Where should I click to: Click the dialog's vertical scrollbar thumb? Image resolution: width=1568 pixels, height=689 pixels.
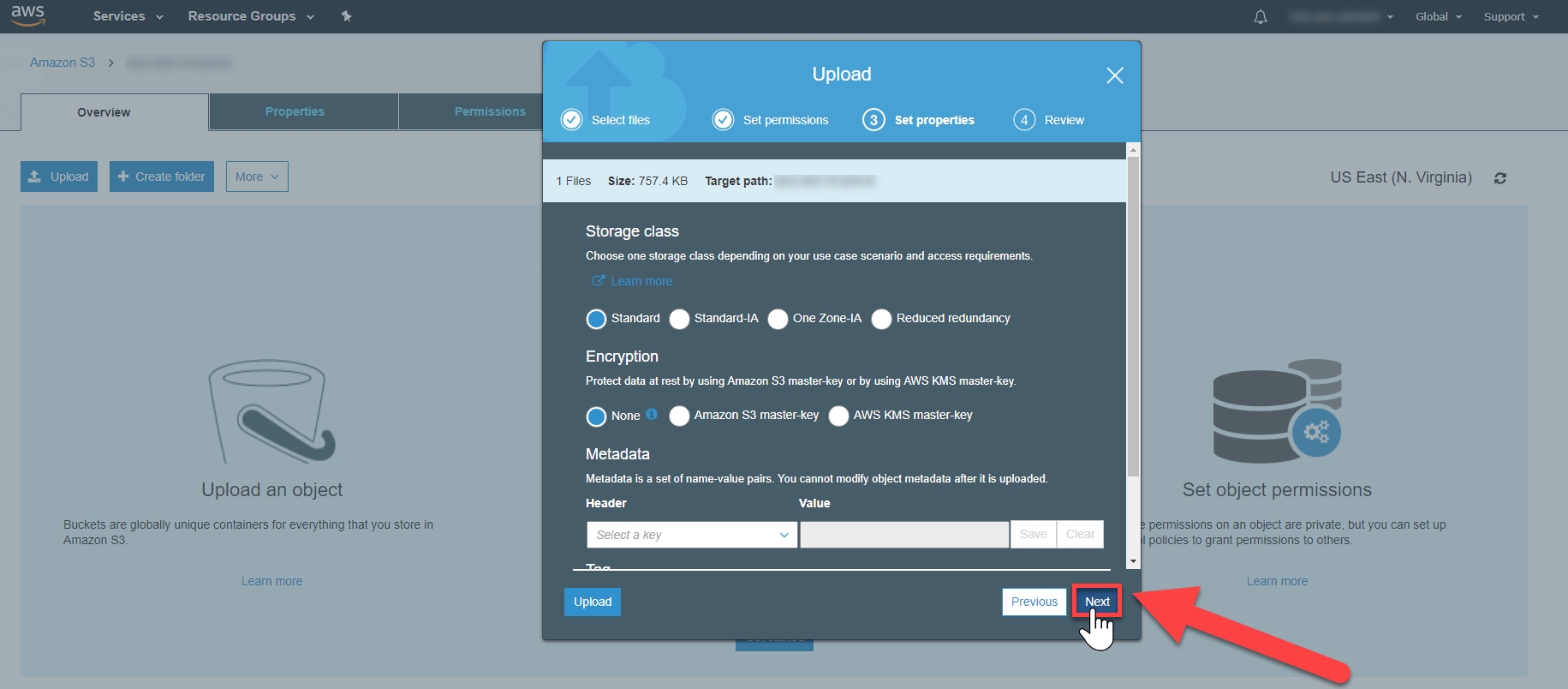[1133, 317]
